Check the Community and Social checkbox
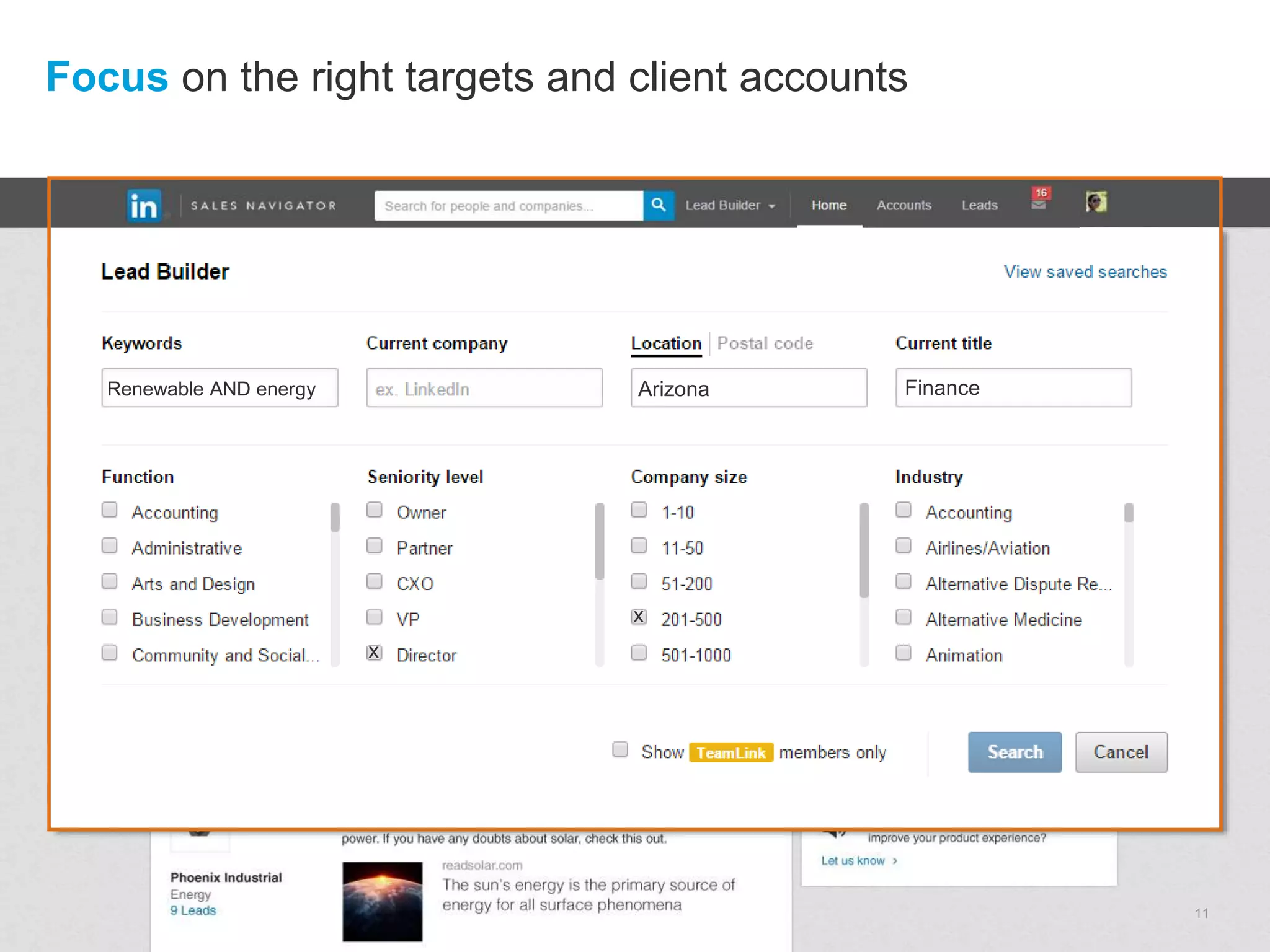This screenshot has height=952, width=1270. click(x=110, y=653)
